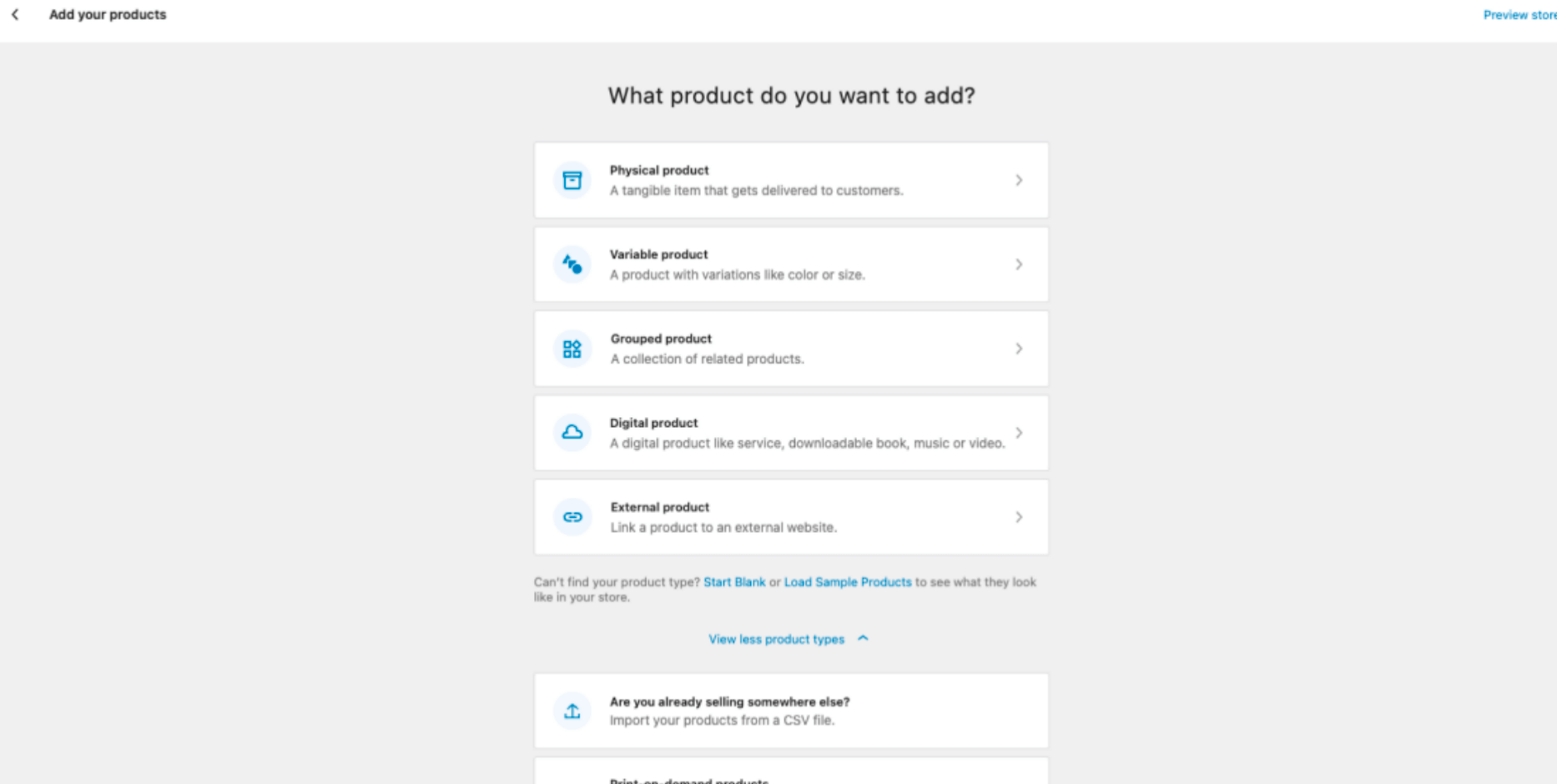Open the Preview store link
Image resolution: width=1557 pixels, height=784 pixels.
coord(1519,15)
